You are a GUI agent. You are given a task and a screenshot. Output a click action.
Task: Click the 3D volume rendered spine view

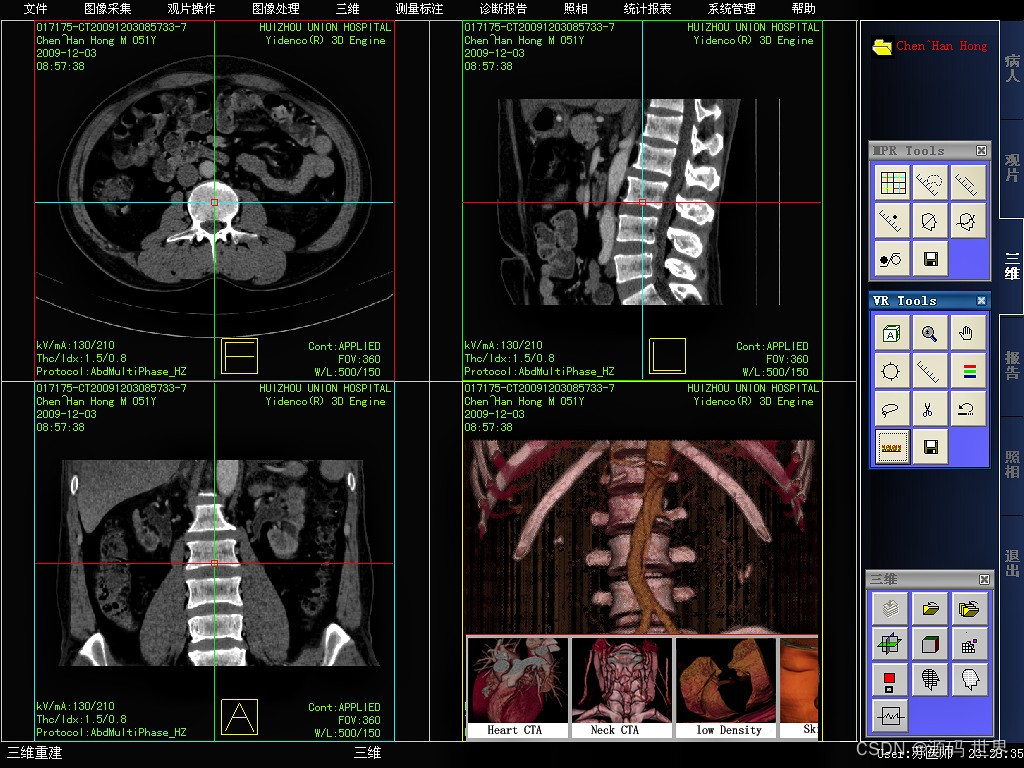[641, 537]
